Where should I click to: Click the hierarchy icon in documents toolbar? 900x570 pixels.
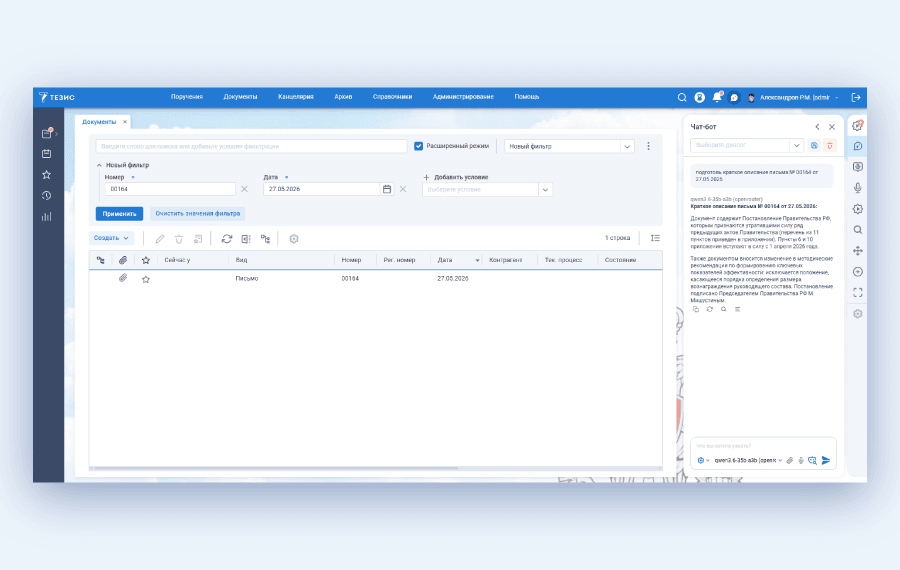click(x=265, y=239)
